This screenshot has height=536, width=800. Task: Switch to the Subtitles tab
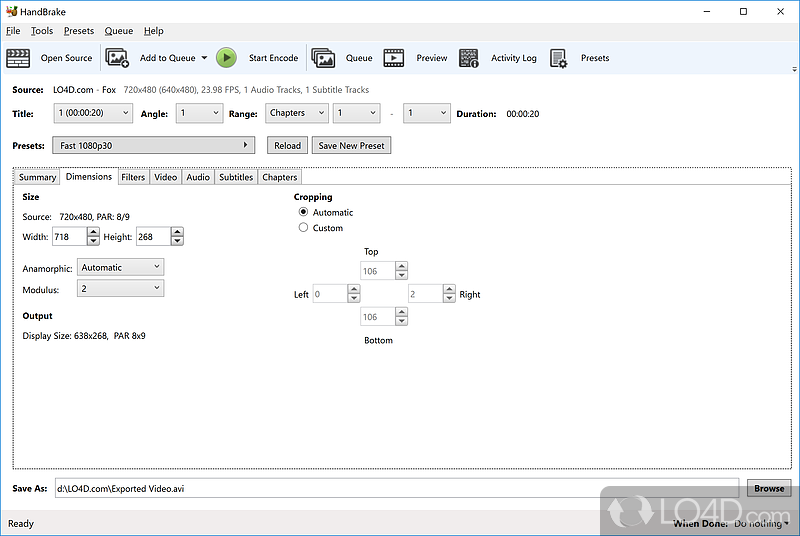click(x=236, y=177)
